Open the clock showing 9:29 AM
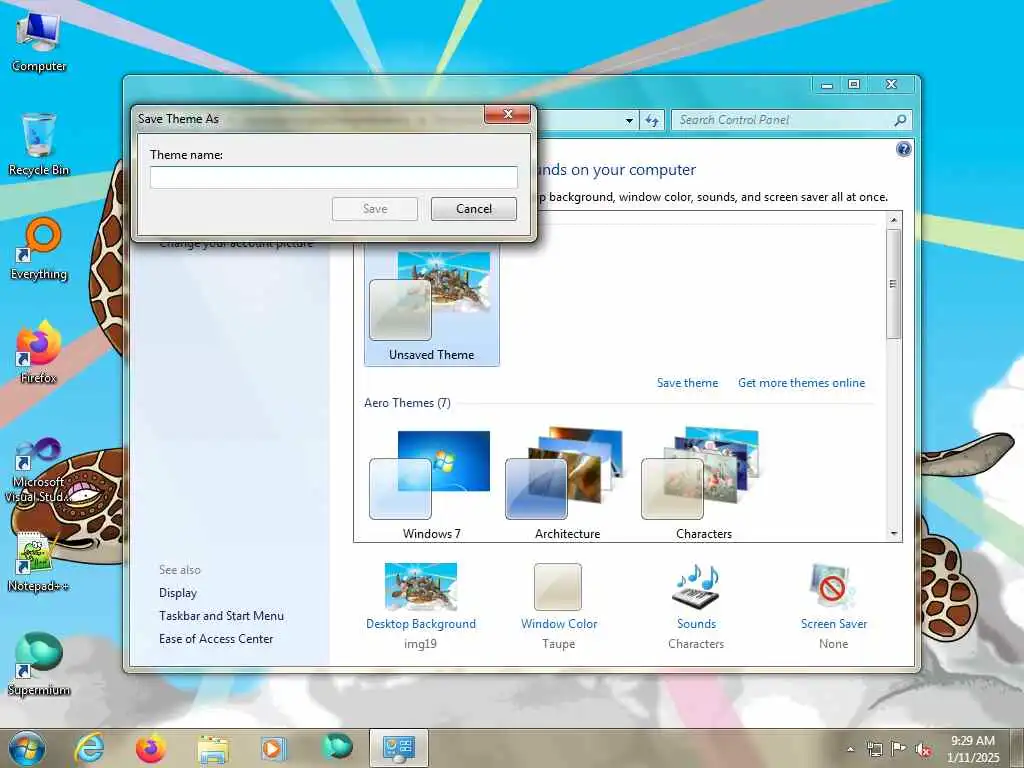This screenshot has width=1024, height=768. [x=973, y=749]
